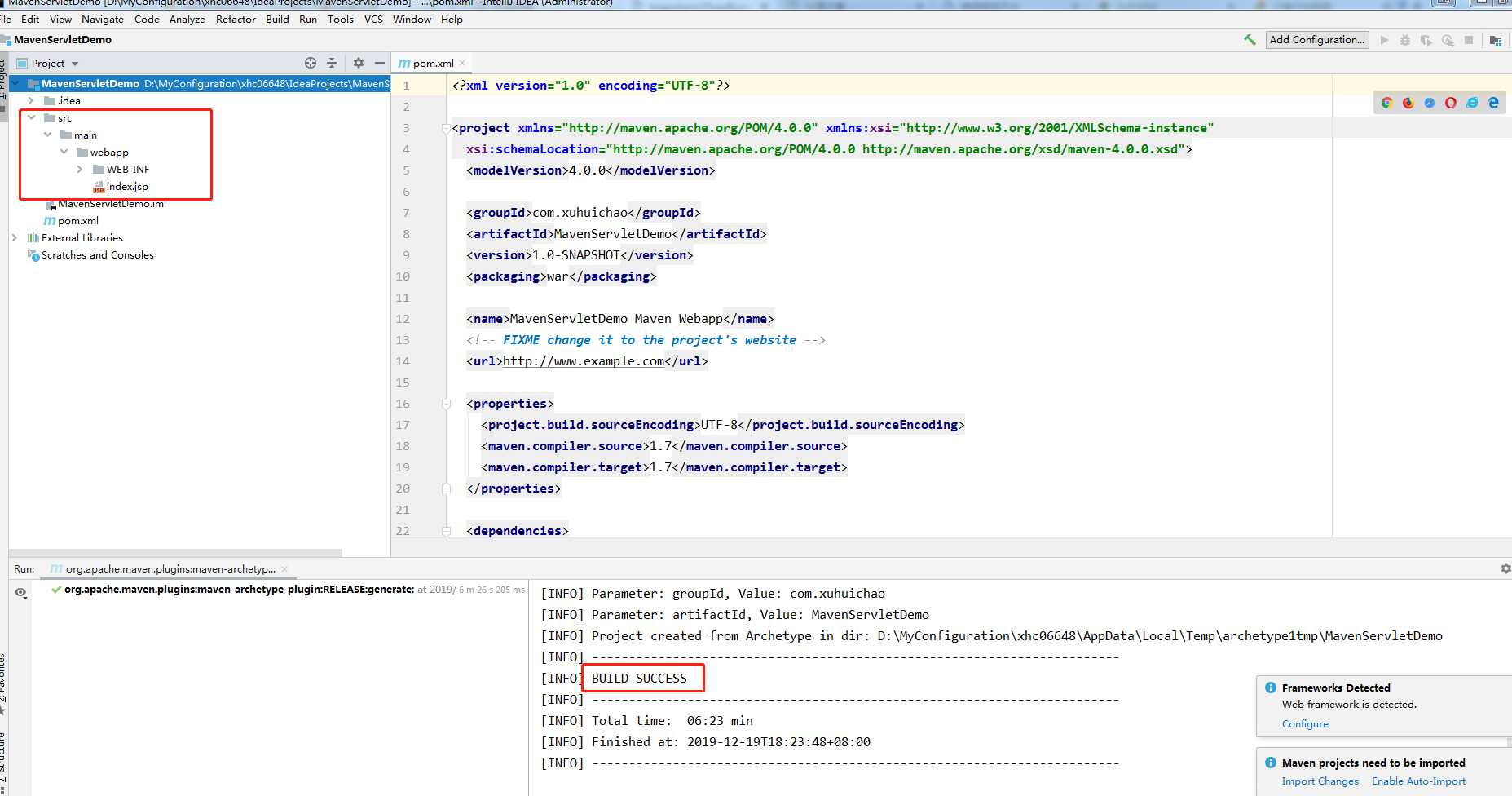Click the Stop square icon in the toolbar
This screenshot has width=1512, height=796.
[x=1469, y=40]
